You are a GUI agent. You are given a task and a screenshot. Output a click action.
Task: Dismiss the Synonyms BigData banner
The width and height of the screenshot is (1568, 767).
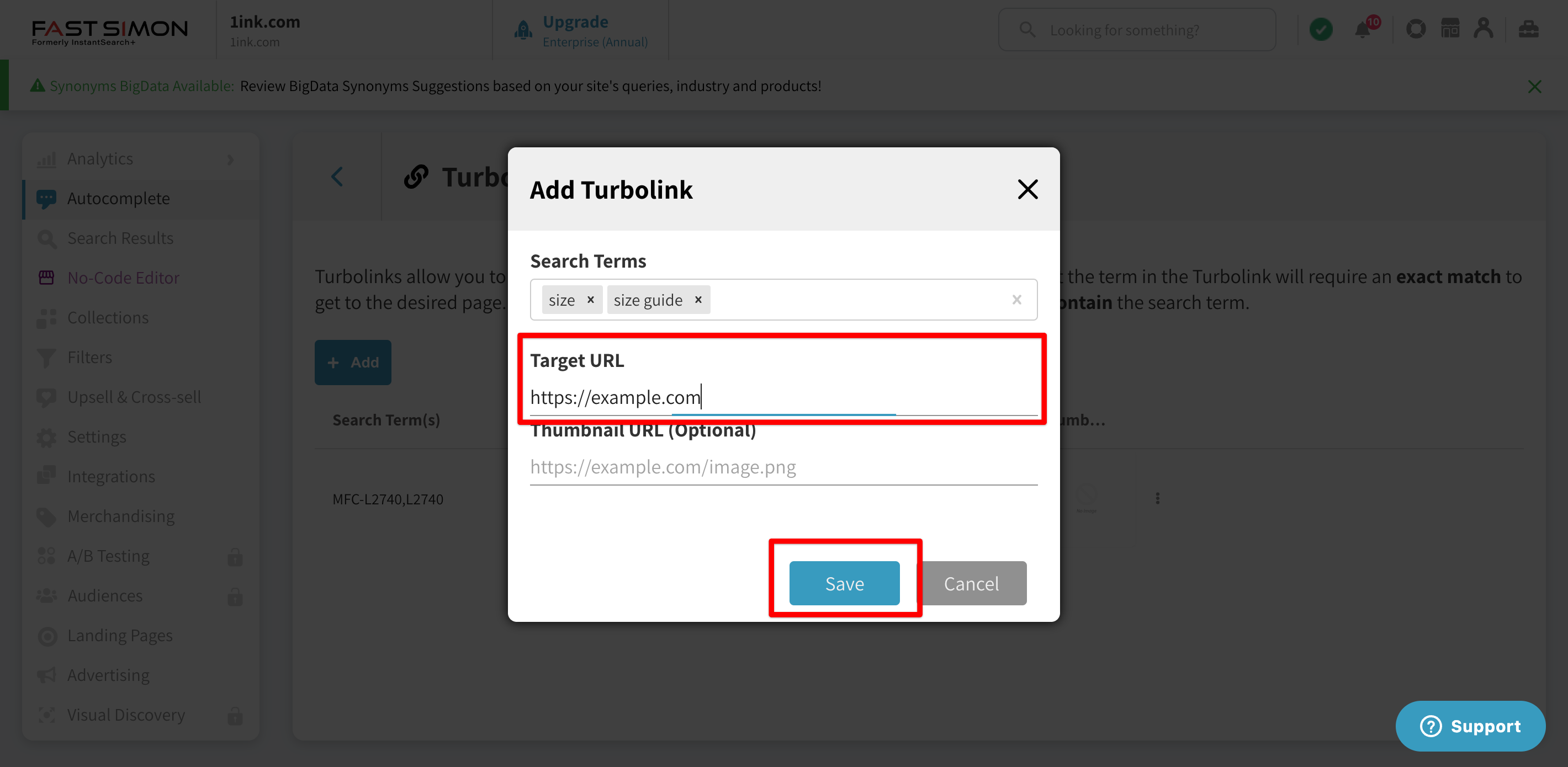(x=1534, y=87)
